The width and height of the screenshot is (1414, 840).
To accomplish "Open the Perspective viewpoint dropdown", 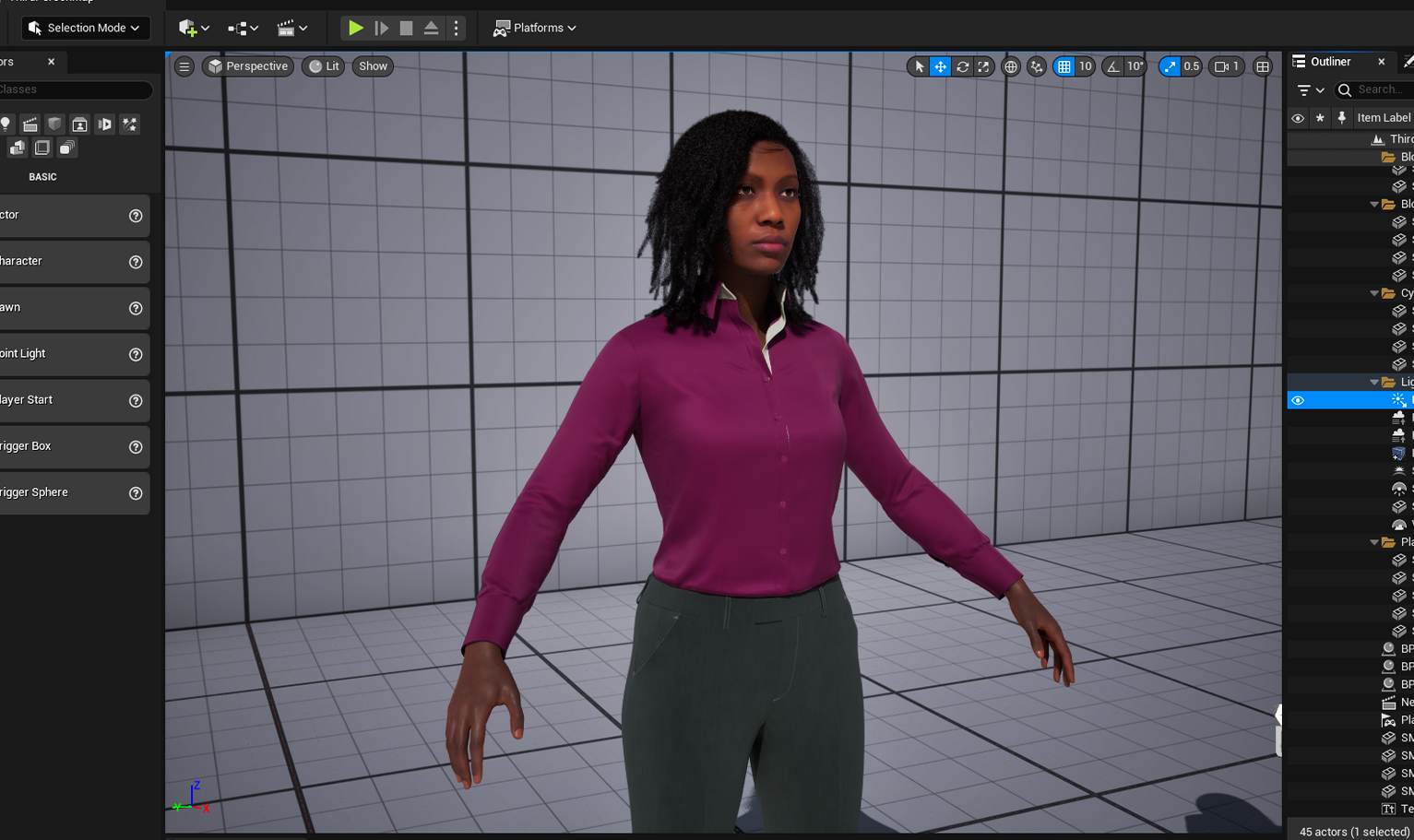I will [x=247, y=65].
